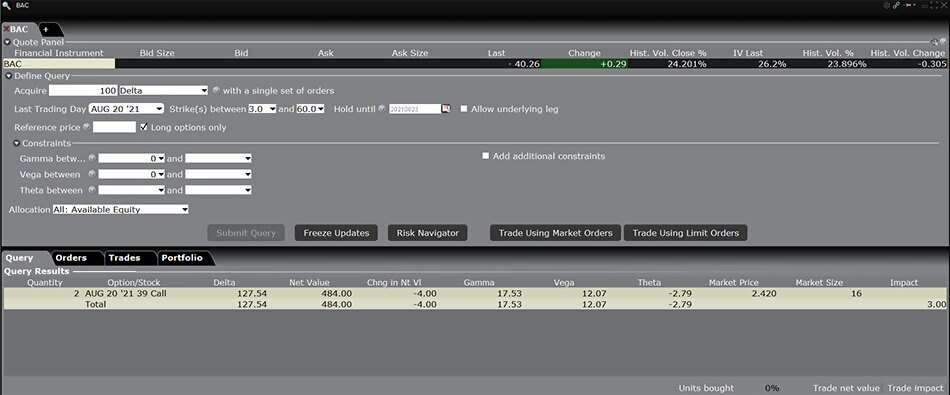
Task: Click the Reference price input field
Action: click(115, 127)
